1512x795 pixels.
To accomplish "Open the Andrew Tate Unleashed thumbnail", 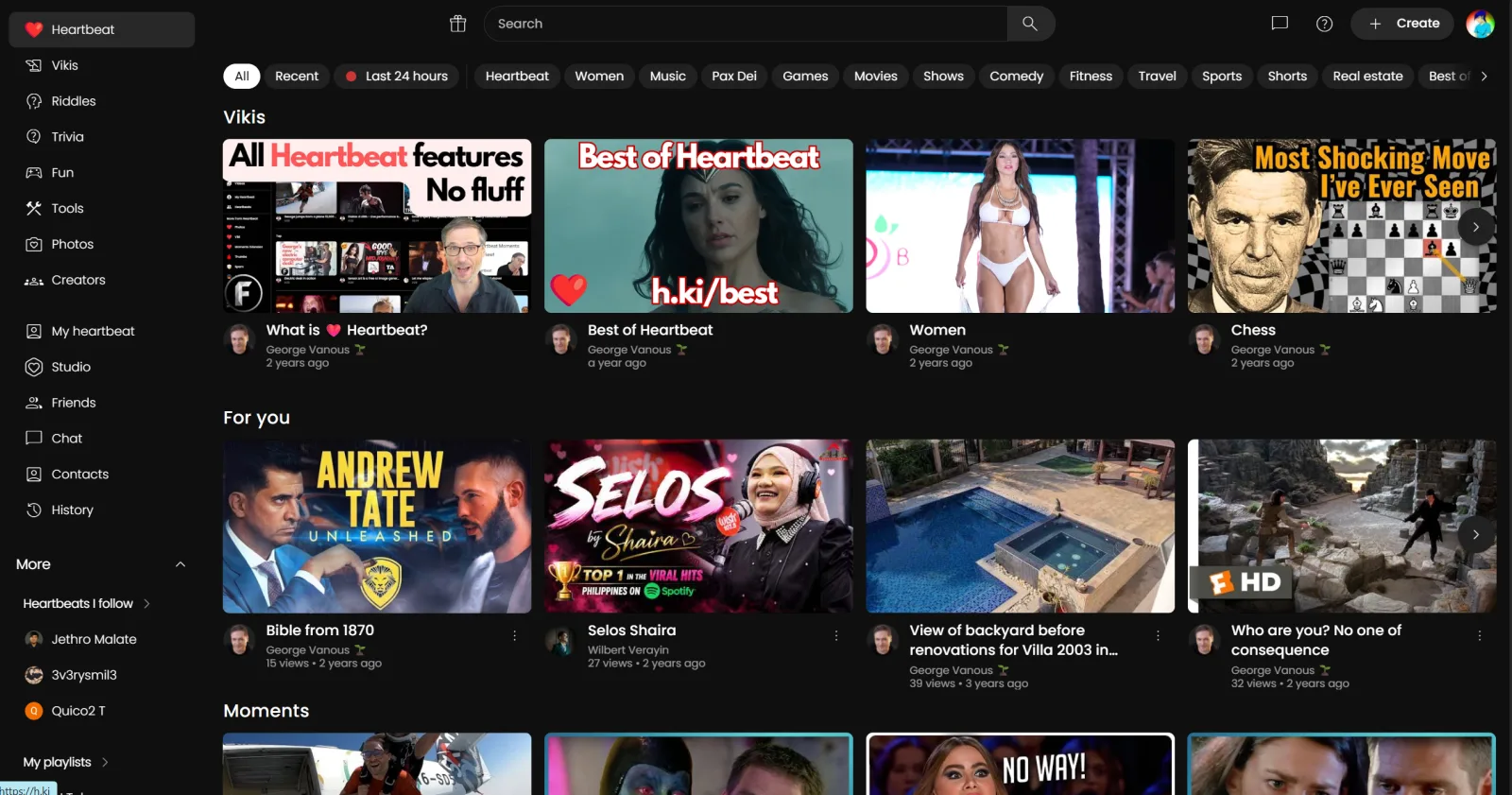I will pos(377,526).
